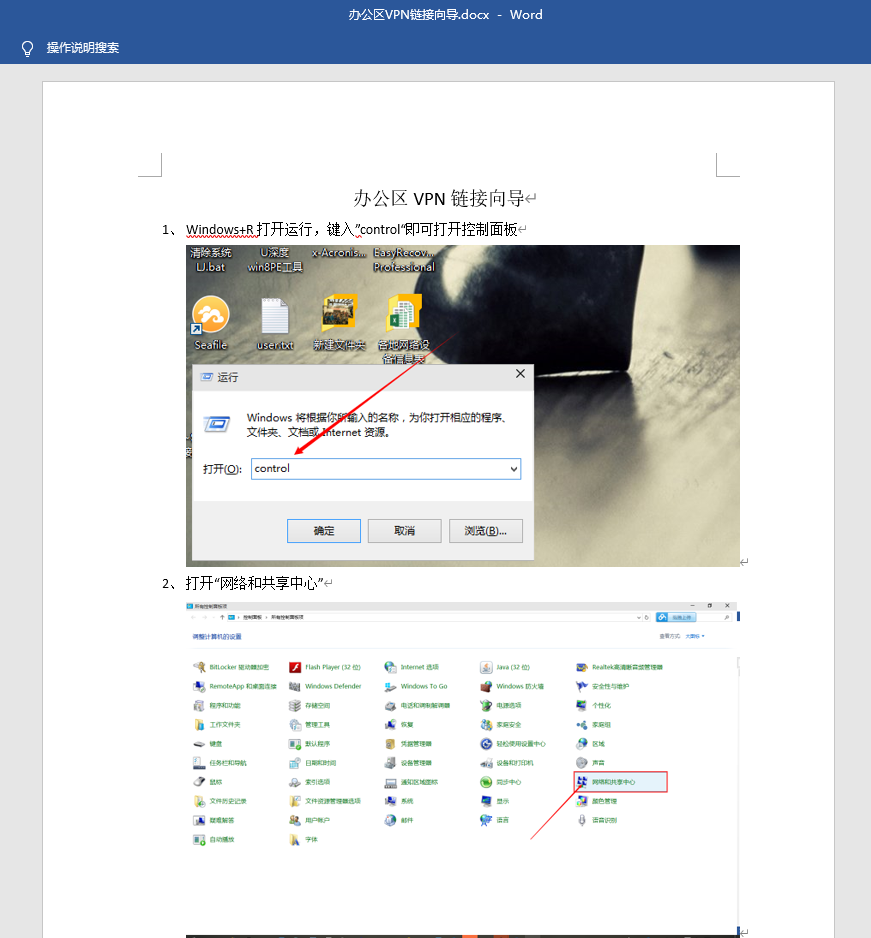The height and width of the screenshot is (938, 871).
Task: Click the Flash Player (32 位) icon
Action: [x=295, y=667]
